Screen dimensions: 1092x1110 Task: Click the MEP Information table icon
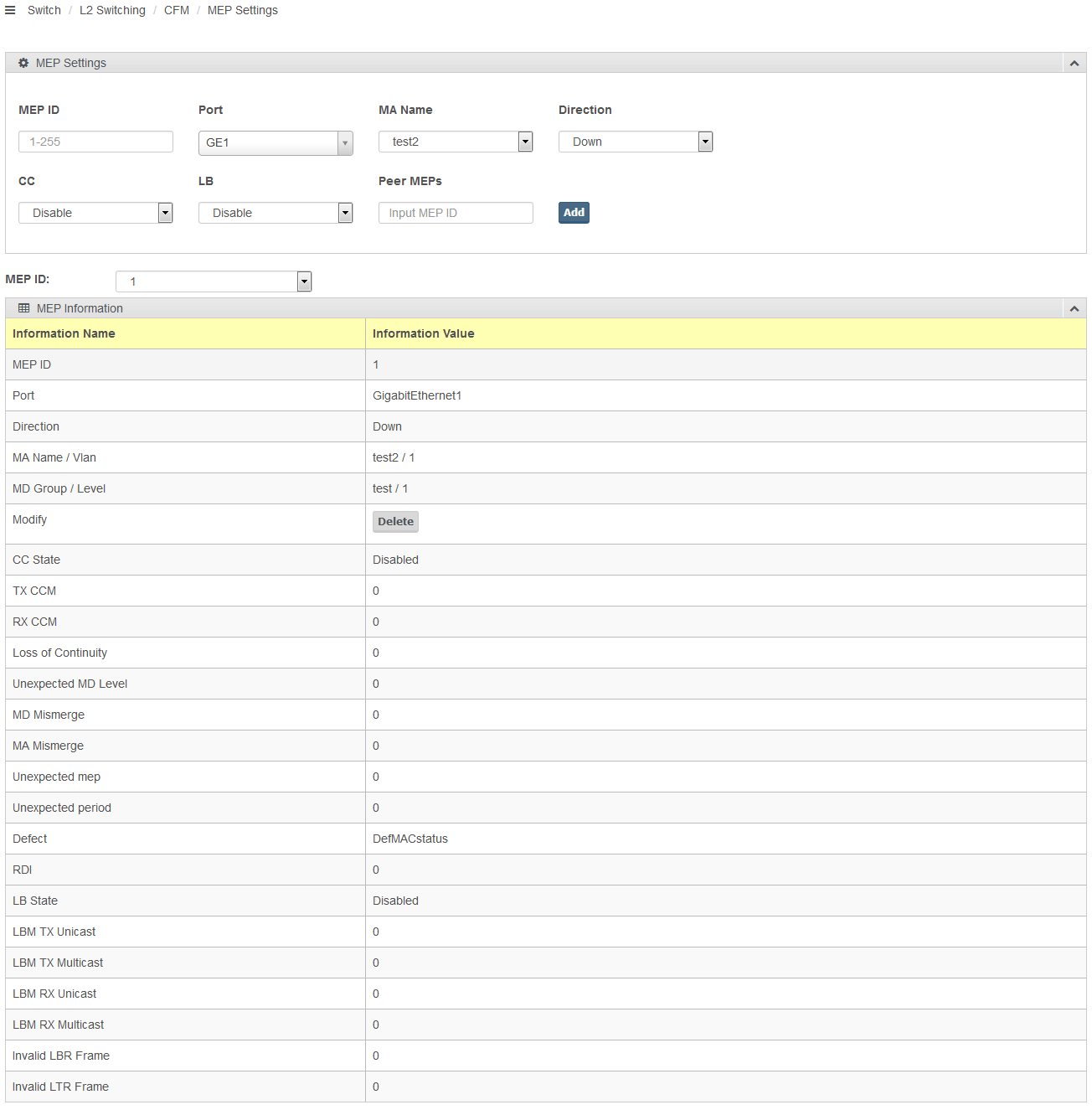coord(23,308)
